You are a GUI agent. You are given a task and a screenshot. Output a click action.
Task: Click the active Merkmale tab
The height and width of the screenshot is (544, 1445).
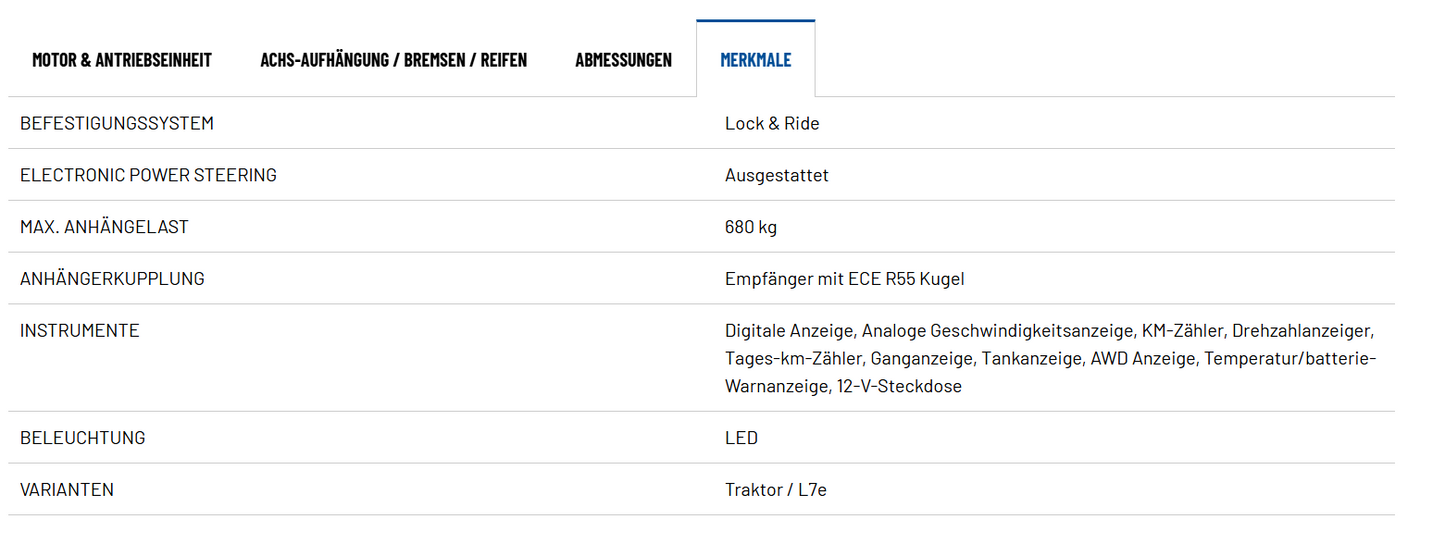pos(755,60)
